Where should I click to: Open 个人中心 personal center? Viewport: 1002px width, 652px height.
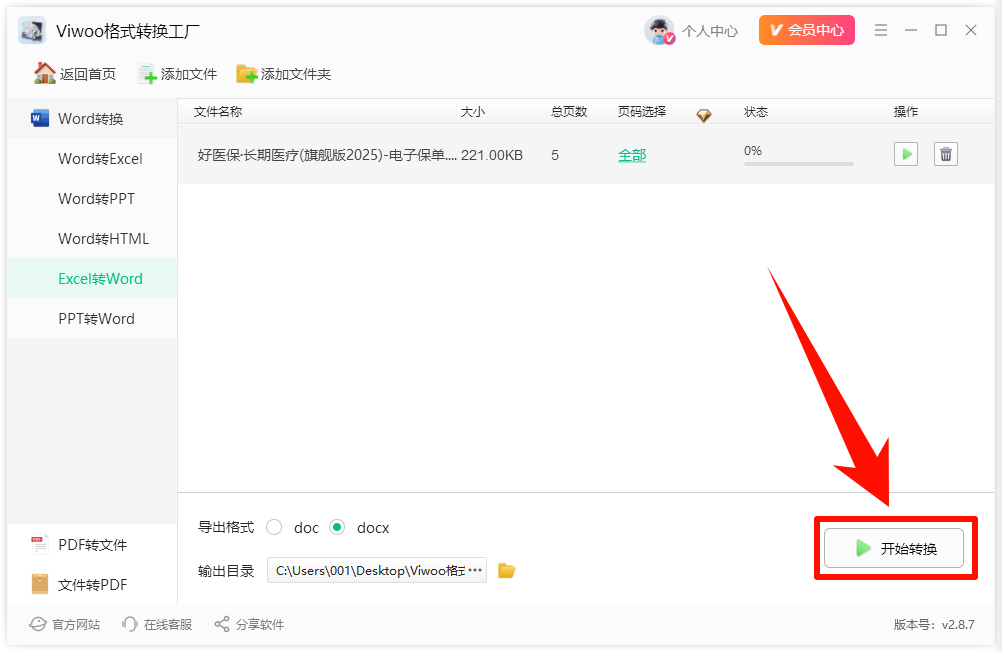(x=709, y=31)
